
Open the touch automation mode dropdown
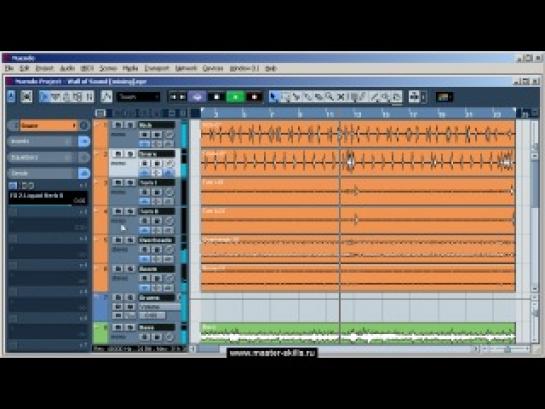(x=138, y=97)
